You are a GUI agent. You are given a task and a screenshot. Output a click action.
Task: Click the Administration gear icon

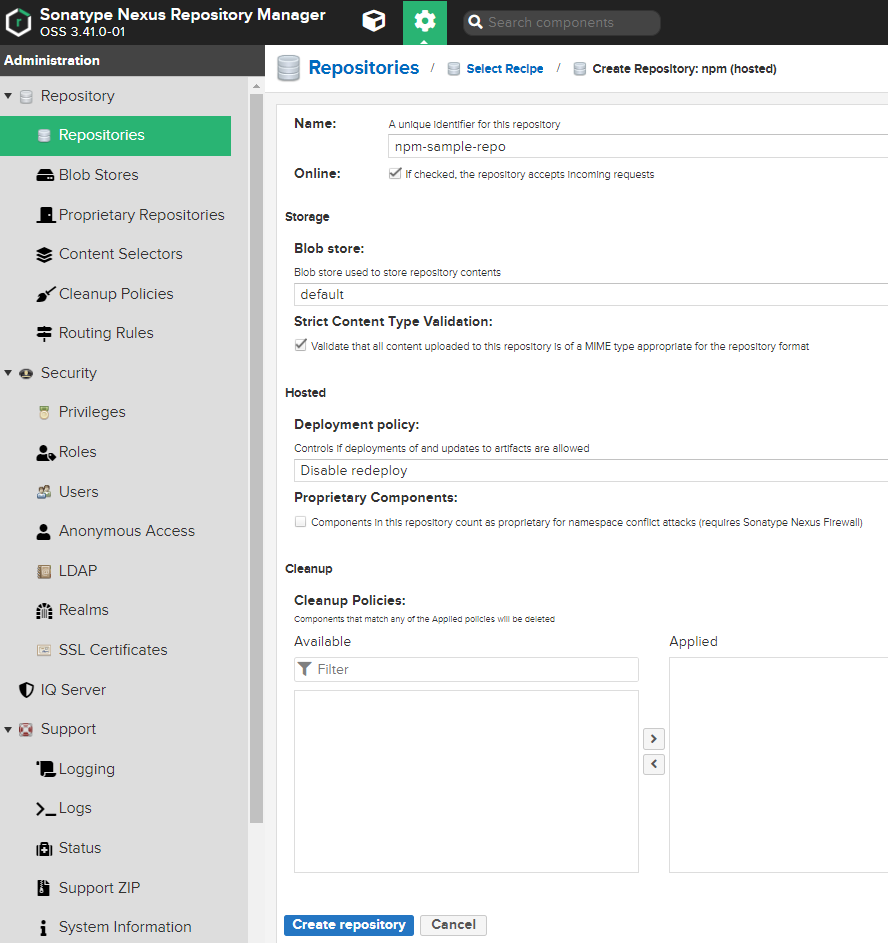(x=425, y=20)
